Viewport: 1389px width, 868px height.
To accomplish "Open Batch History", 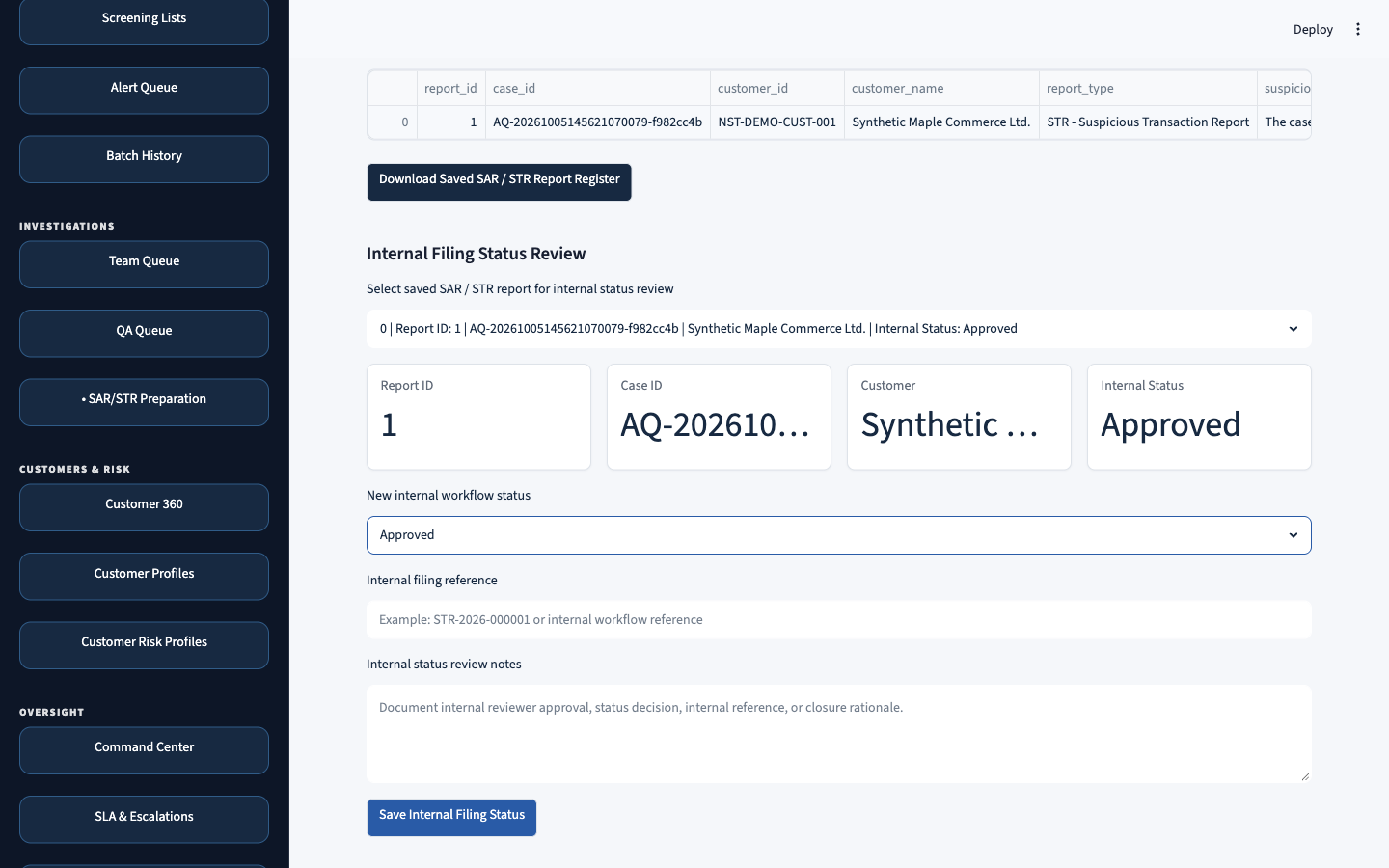I will click(x=144, y=158).
